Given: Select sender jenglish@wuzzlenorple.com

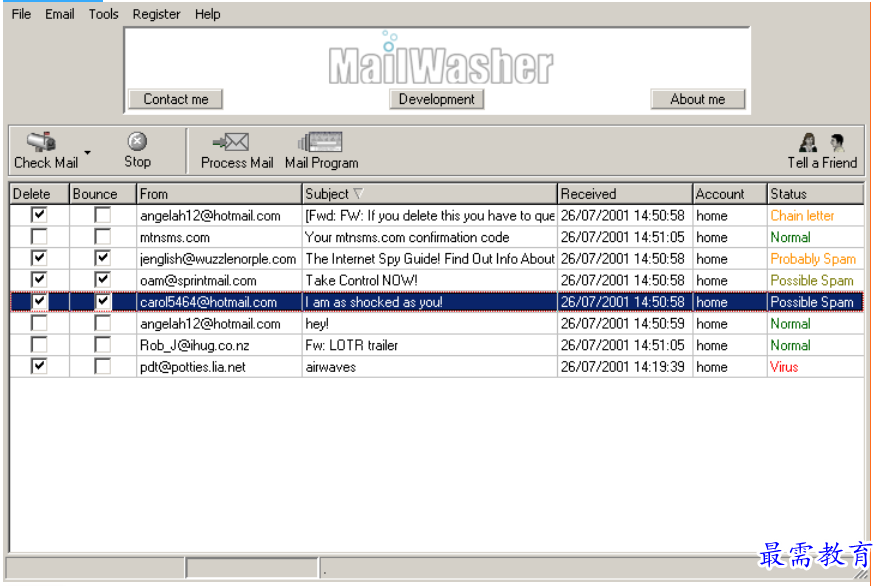Looking at the screenshot, I should 218,259.
